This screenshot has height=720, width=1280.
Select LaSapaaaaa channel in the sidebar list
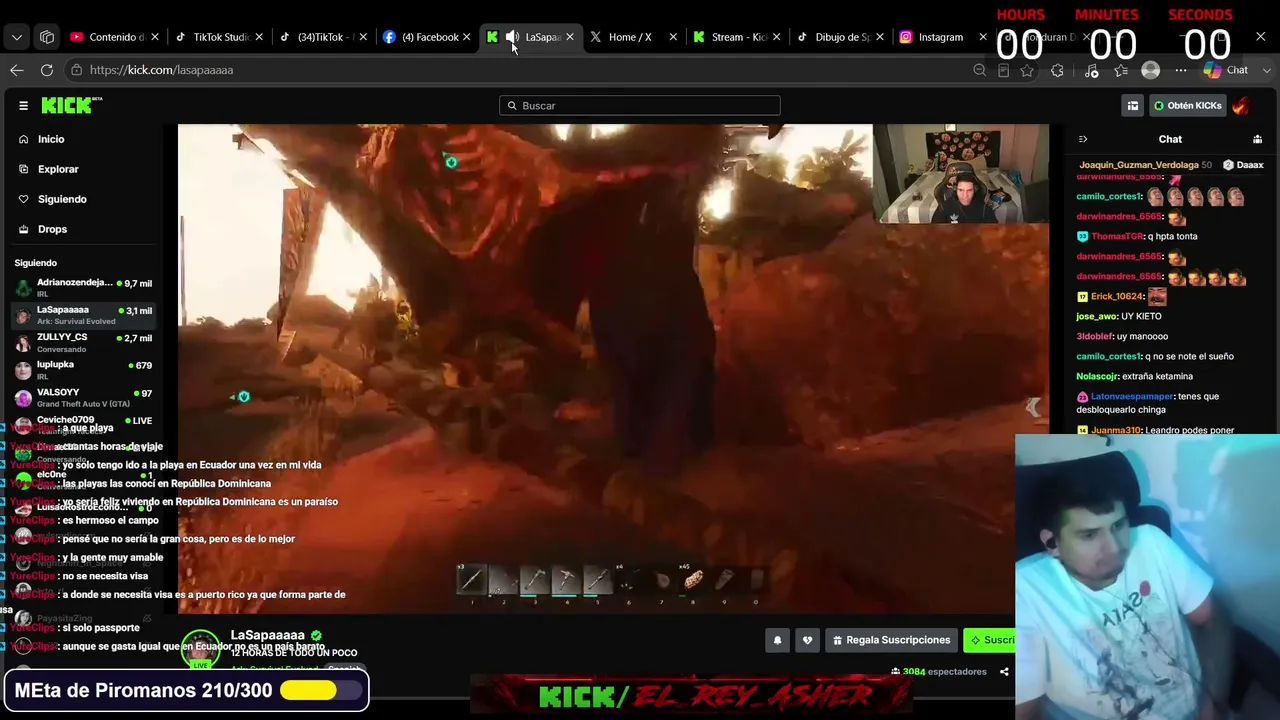(82, 314)
